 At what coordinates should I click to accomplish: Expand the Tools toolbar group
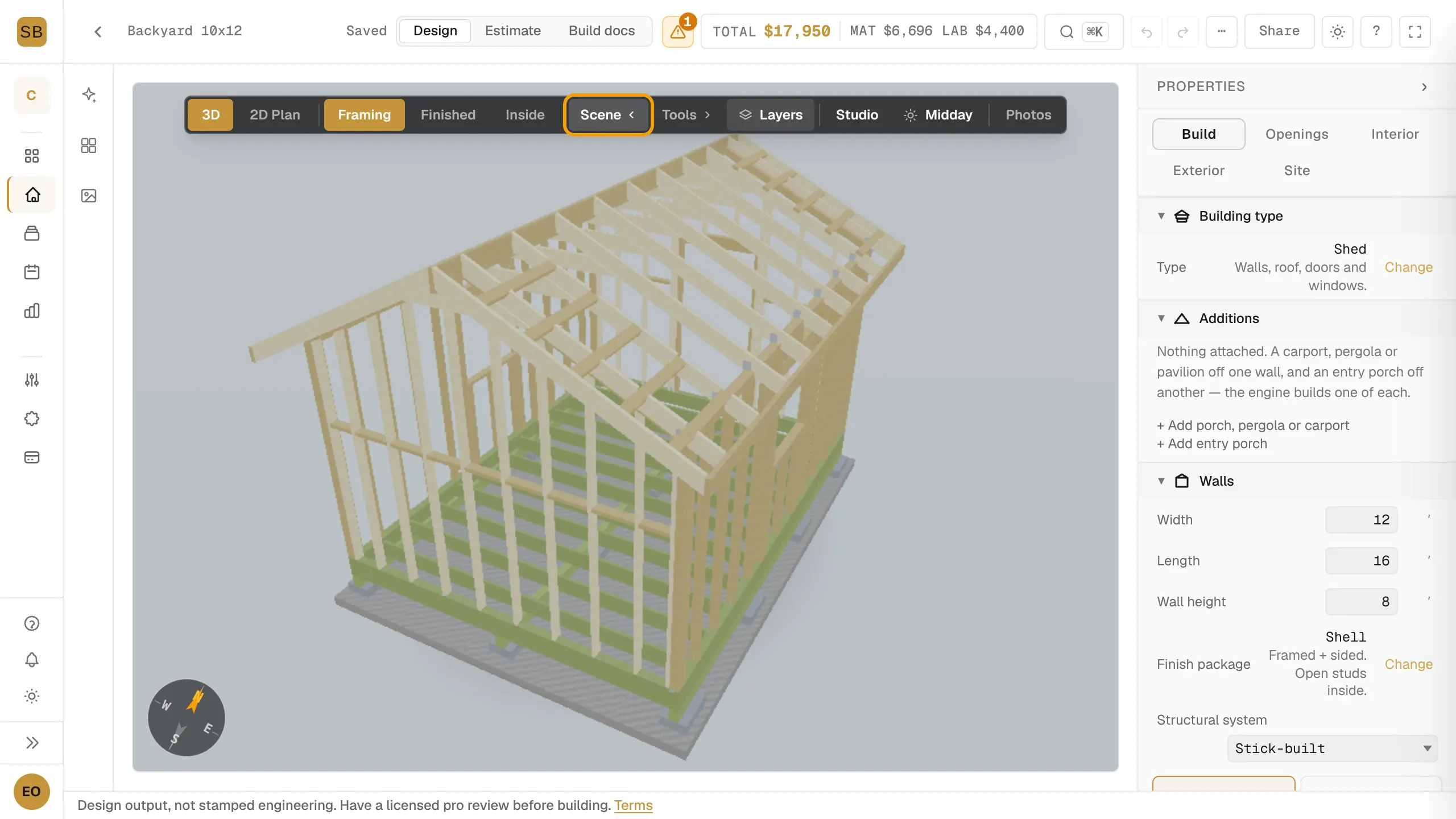(686, 115)
